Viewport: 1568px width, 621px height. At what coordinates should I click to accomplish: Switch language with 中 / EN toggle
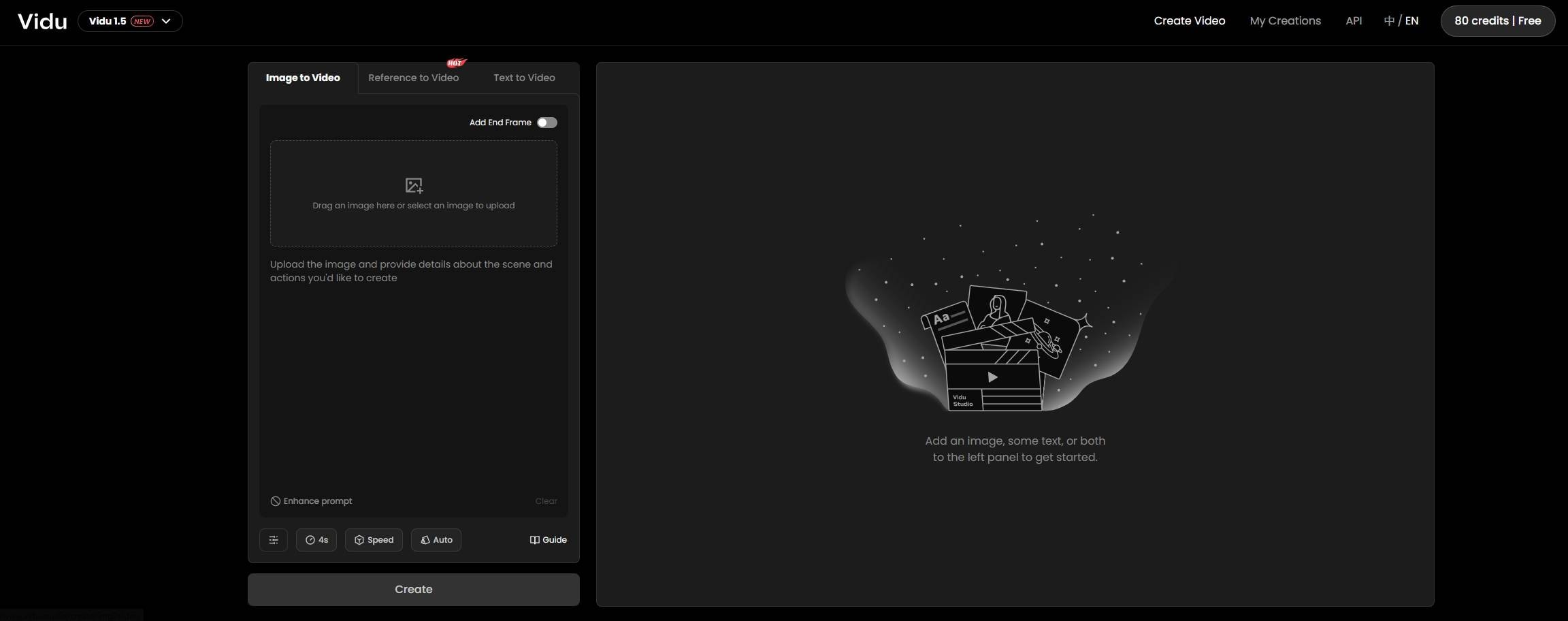(x=1401, y=21)
